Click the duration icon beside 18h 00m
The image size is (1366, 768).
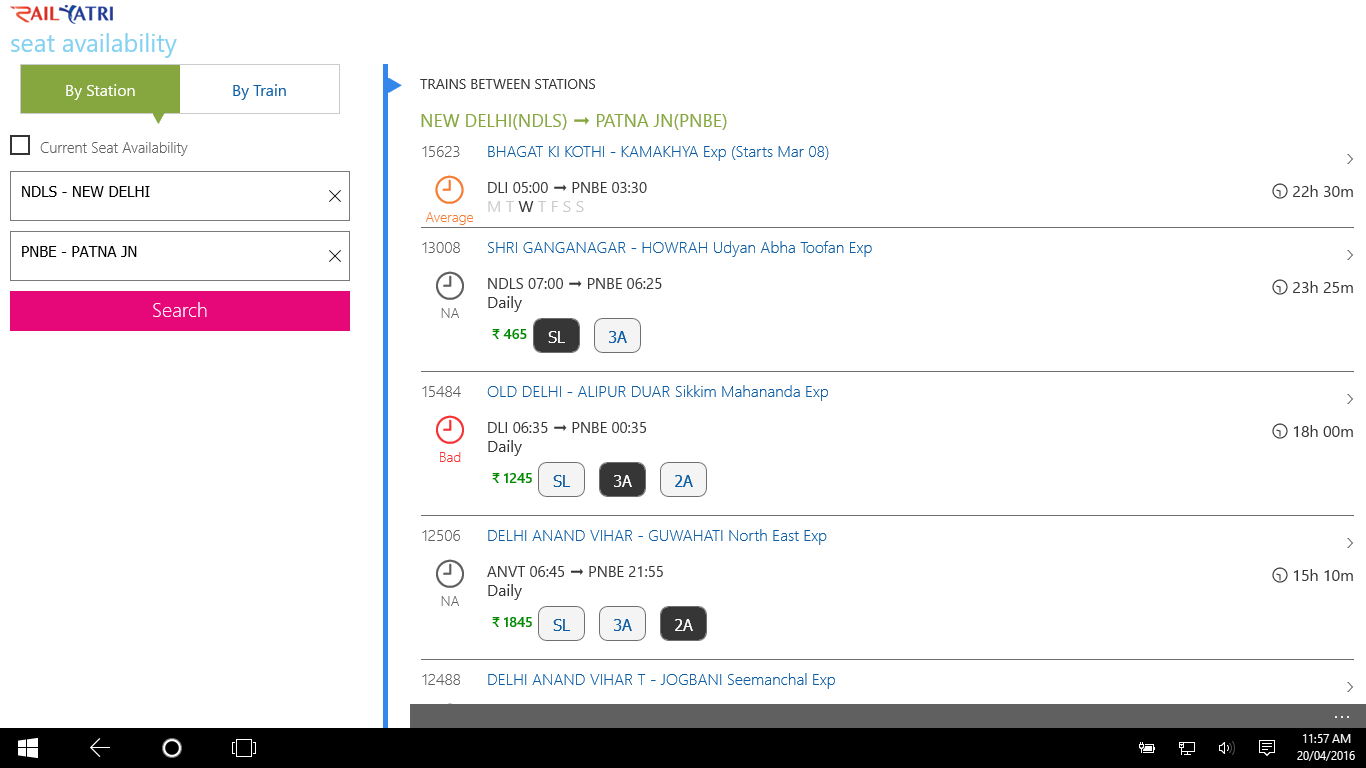(x=1279, y=432)
